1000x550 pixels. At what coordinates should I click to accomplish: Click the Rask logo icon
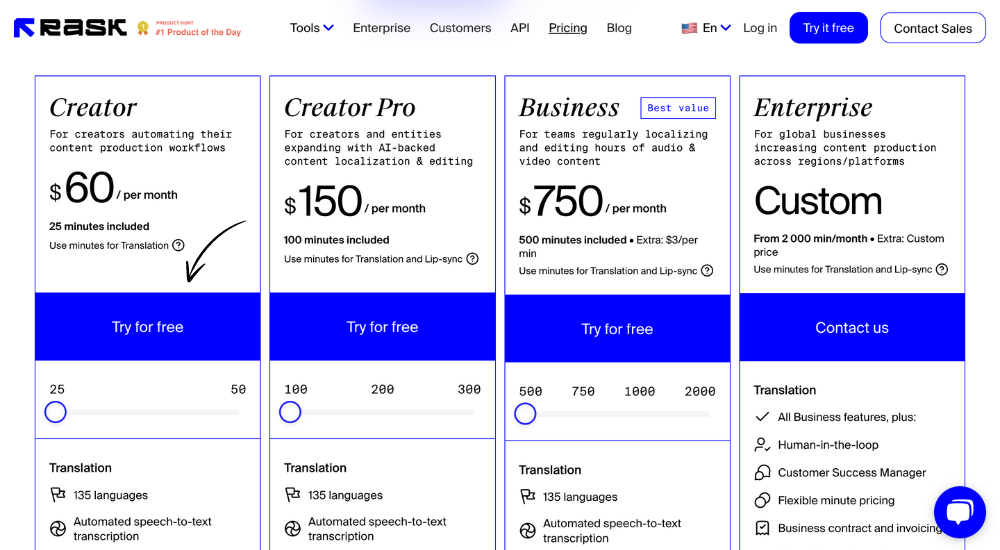click(x=24, y=28)
